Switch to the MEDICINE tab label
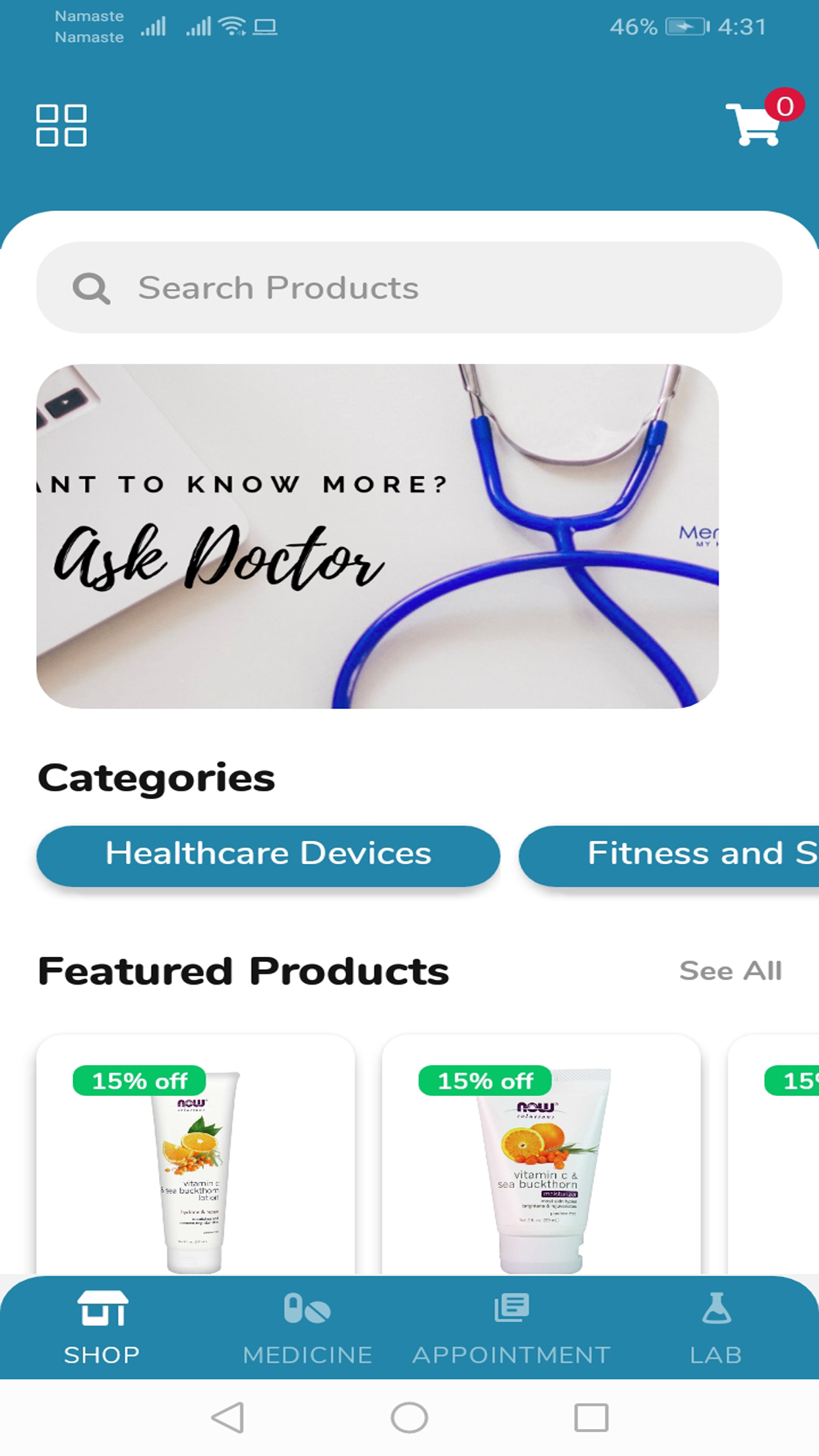The image size is (819, 1456). coord(307,1354)
